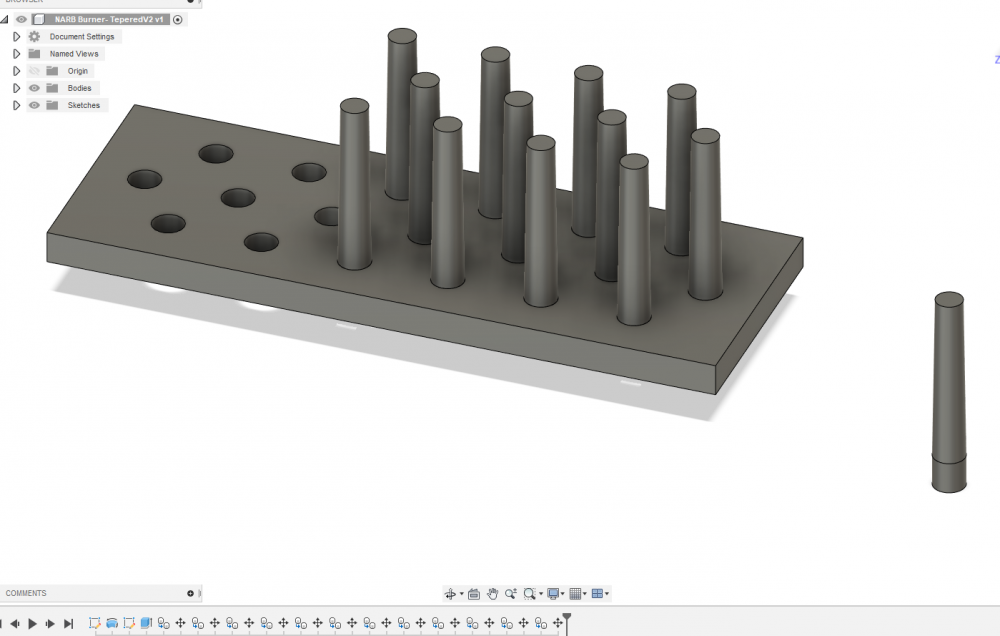The width and height of the screenshot is (1000, 636).
Task: Expand the Bodies node
Action: (x=17, y=88)
